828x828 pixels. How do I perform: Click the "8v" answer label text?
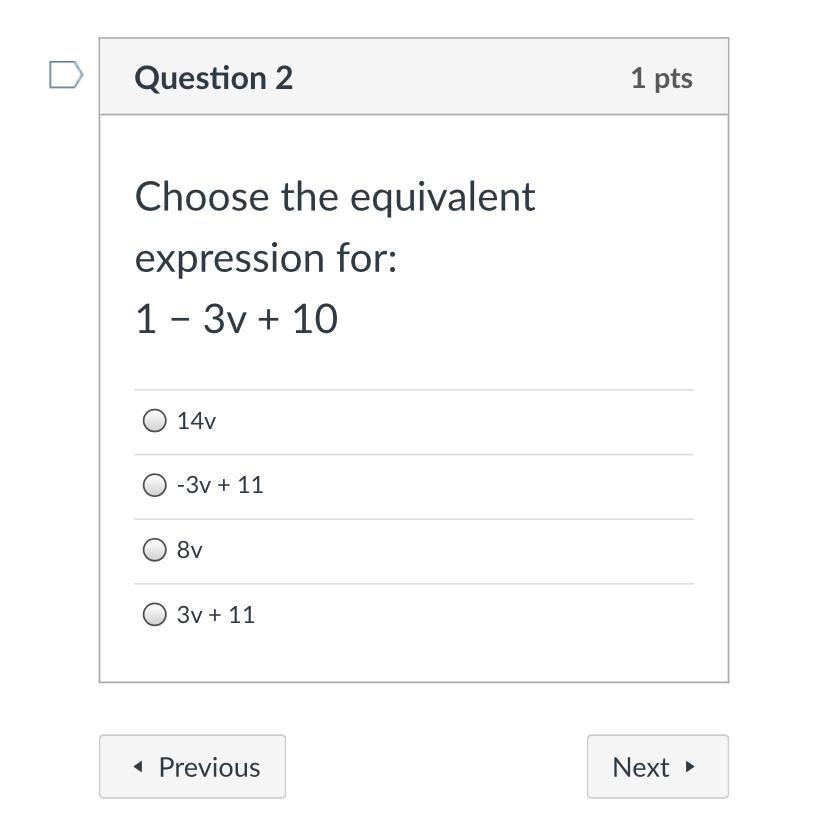click(190, 550)
